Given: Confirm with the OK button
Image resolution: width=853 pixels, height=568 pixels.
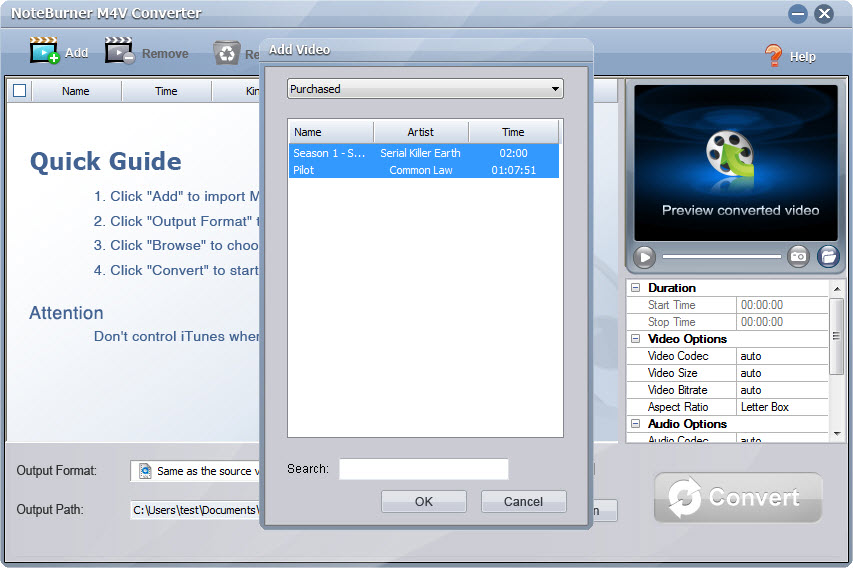Looking at the screenshot, I should pos(424,502).
